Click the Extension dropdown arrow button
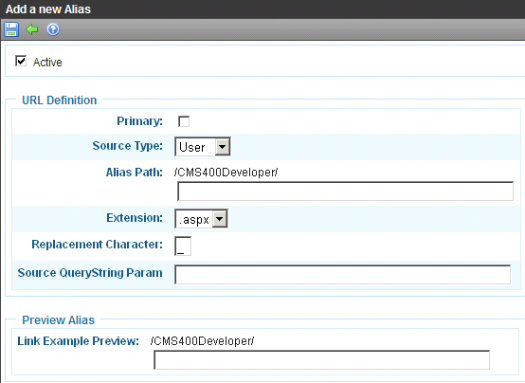 pyautogui.click(x=219, y=219)
